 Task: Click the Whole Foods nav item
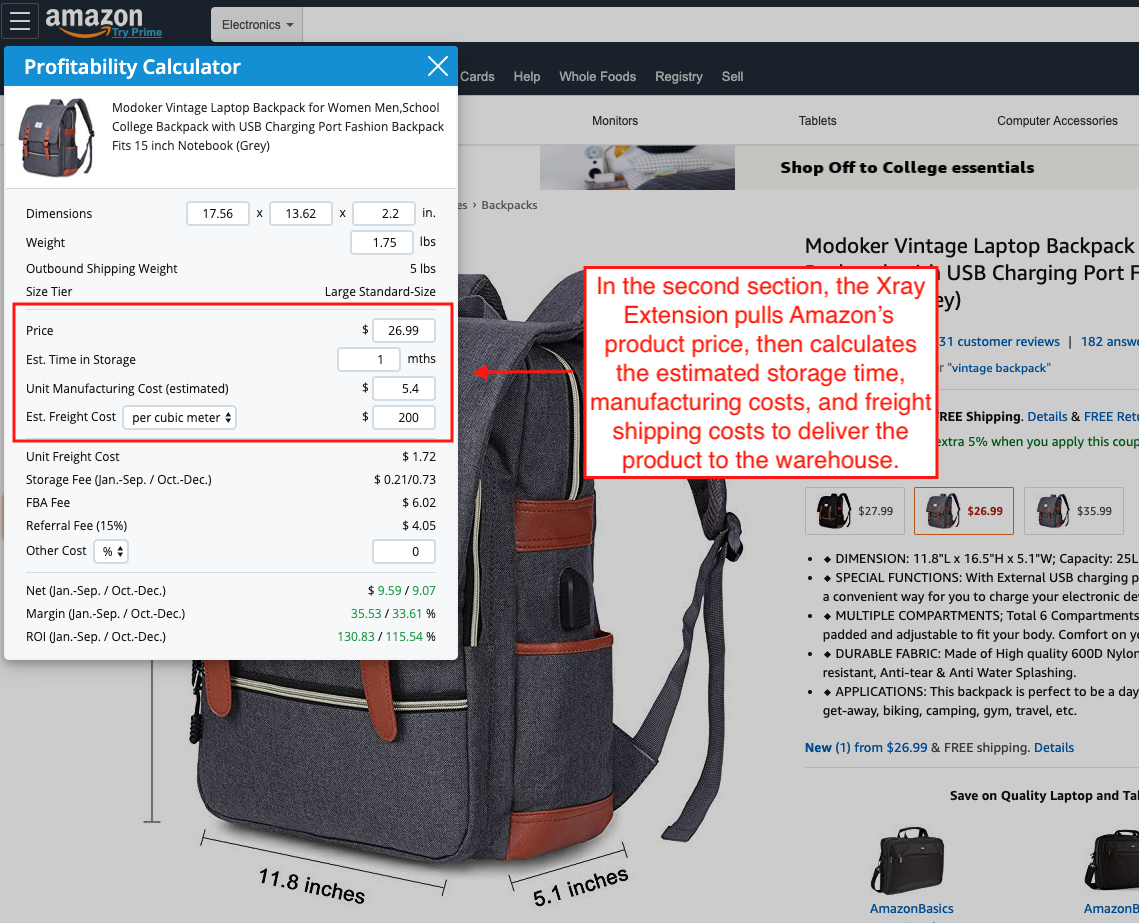tap(597, 77)
